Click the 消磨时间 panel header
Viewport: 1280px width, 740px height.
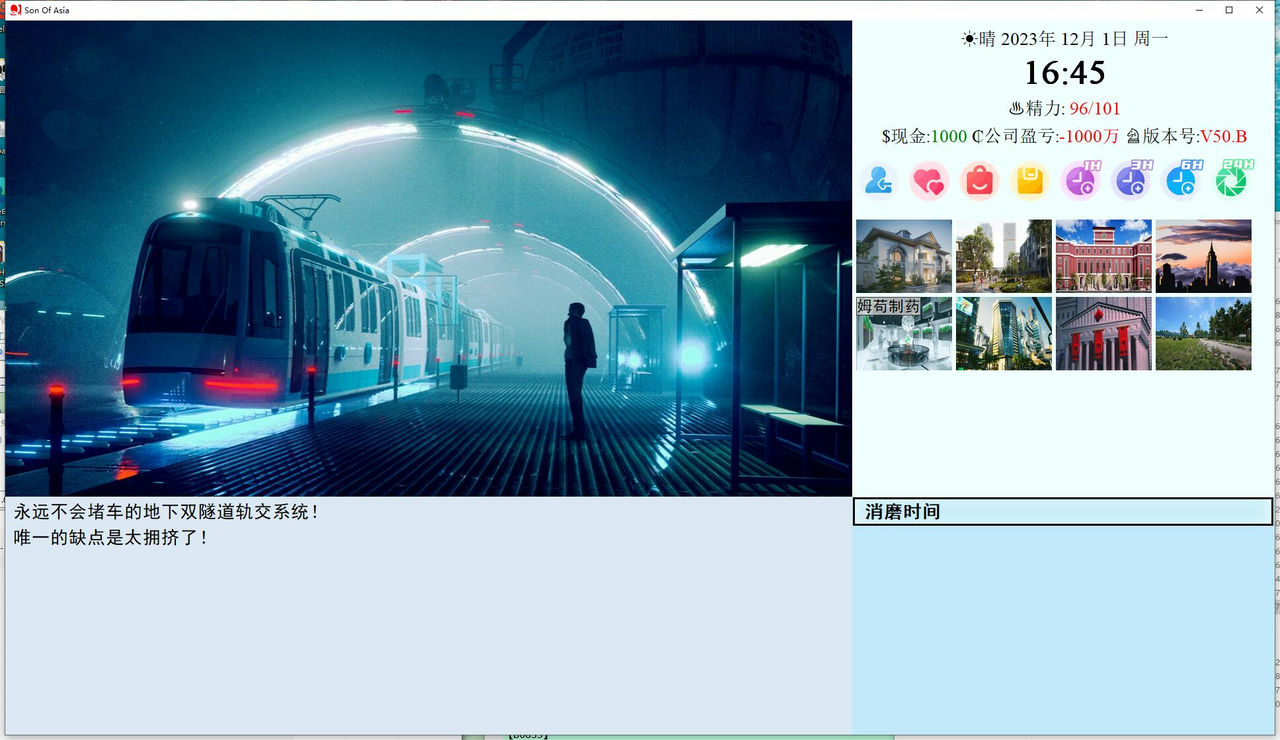[900, 511]
